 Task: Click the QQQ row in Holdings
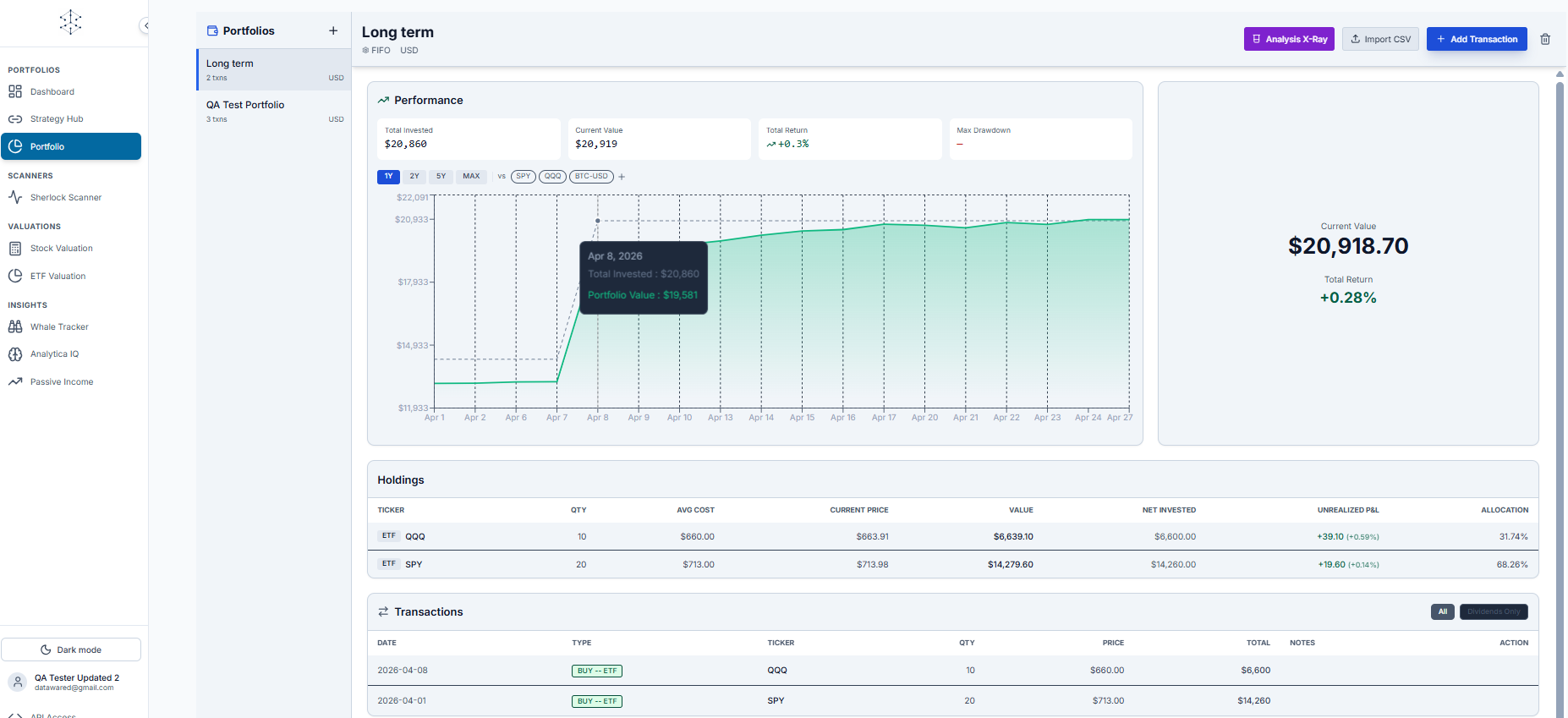coord(953,536)
